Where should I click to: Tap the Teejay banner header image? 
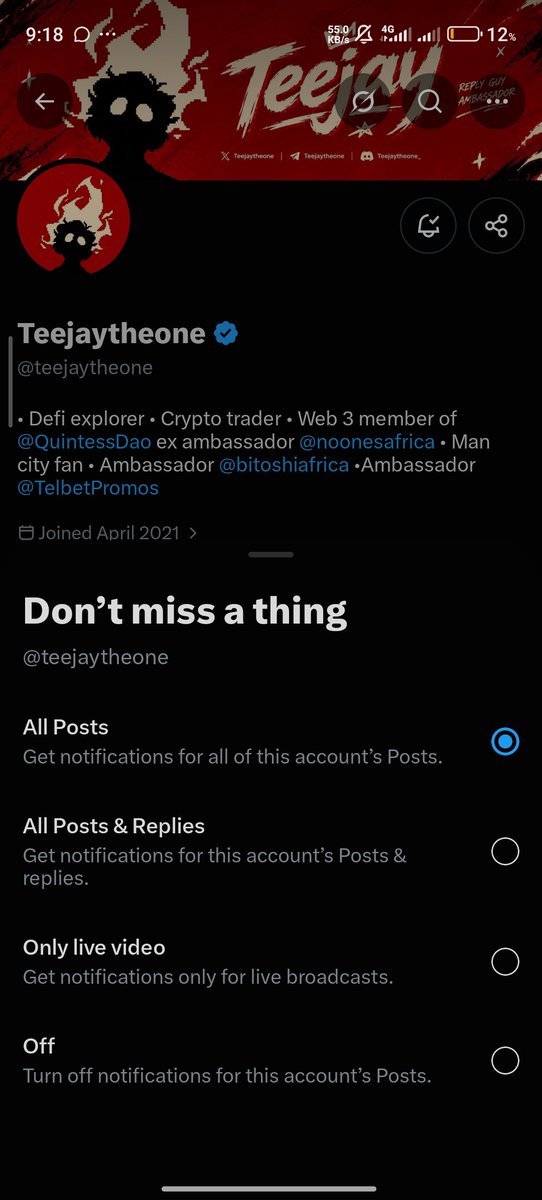(271, 90)
